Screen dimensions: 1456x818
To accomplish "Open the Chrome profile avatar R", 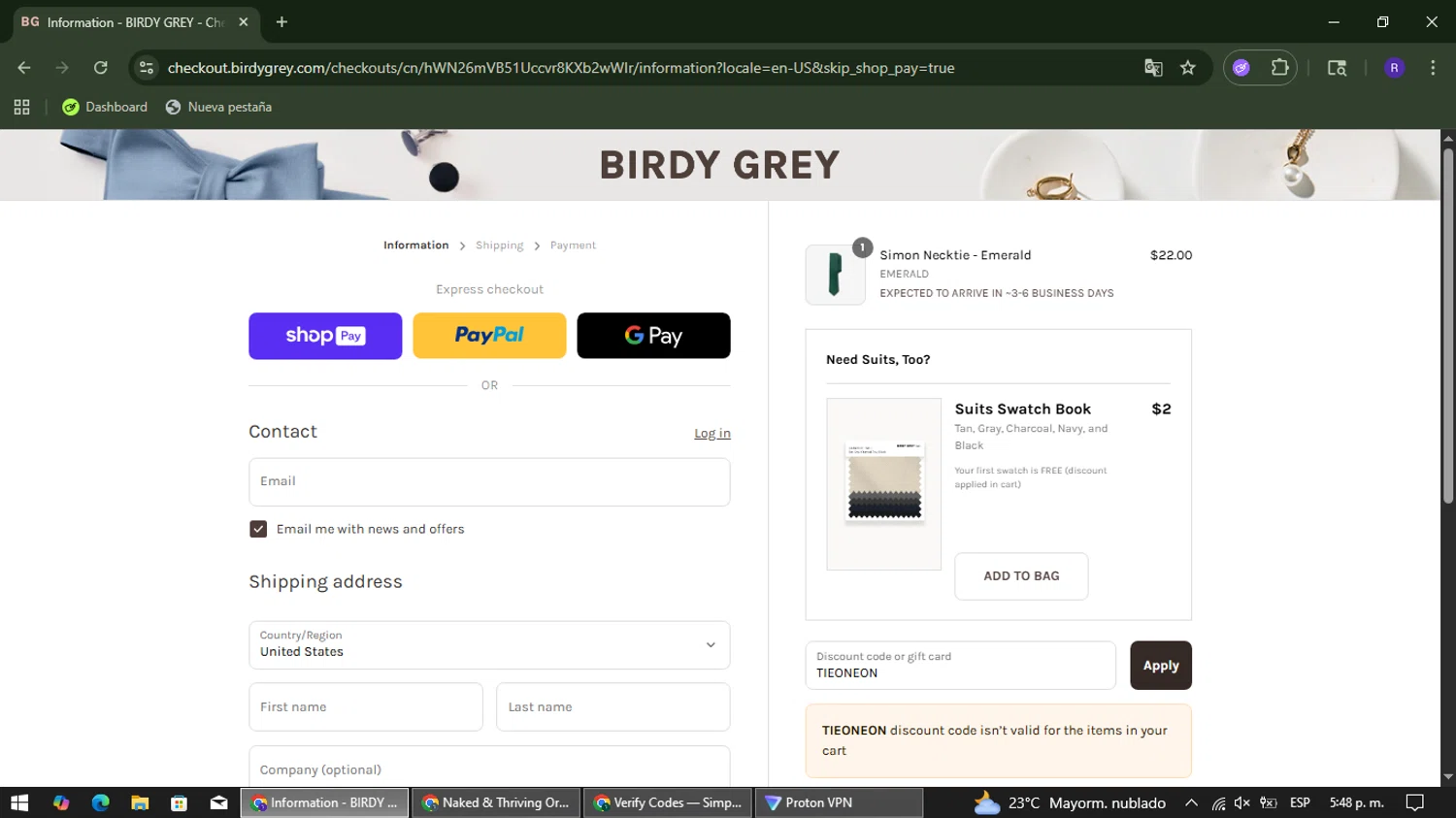I will (x=1394, y=68).
